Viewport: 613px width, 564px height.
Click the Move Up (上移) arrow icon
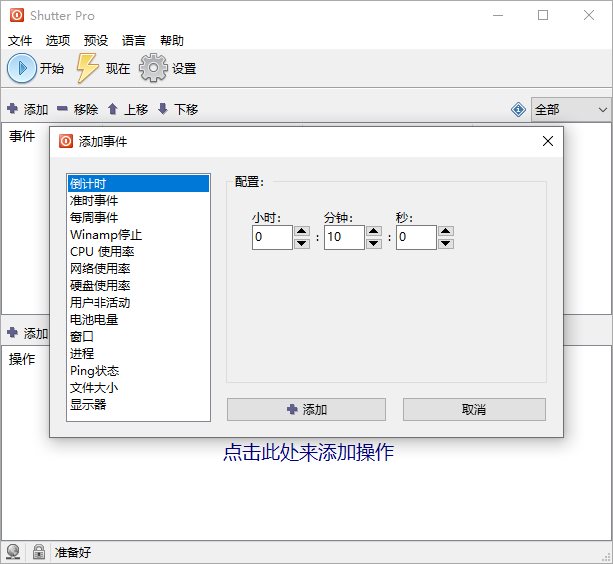point(113,109)
